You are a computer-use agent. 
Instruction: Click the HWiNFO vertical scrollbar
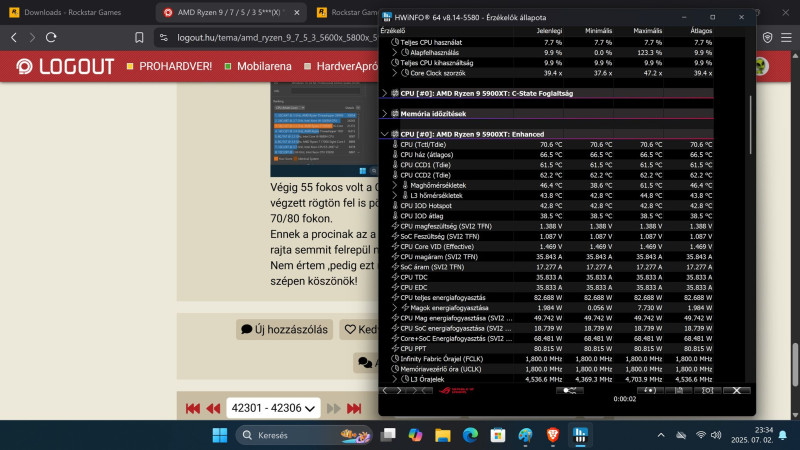pyautogui.click(x=750, y=124)
